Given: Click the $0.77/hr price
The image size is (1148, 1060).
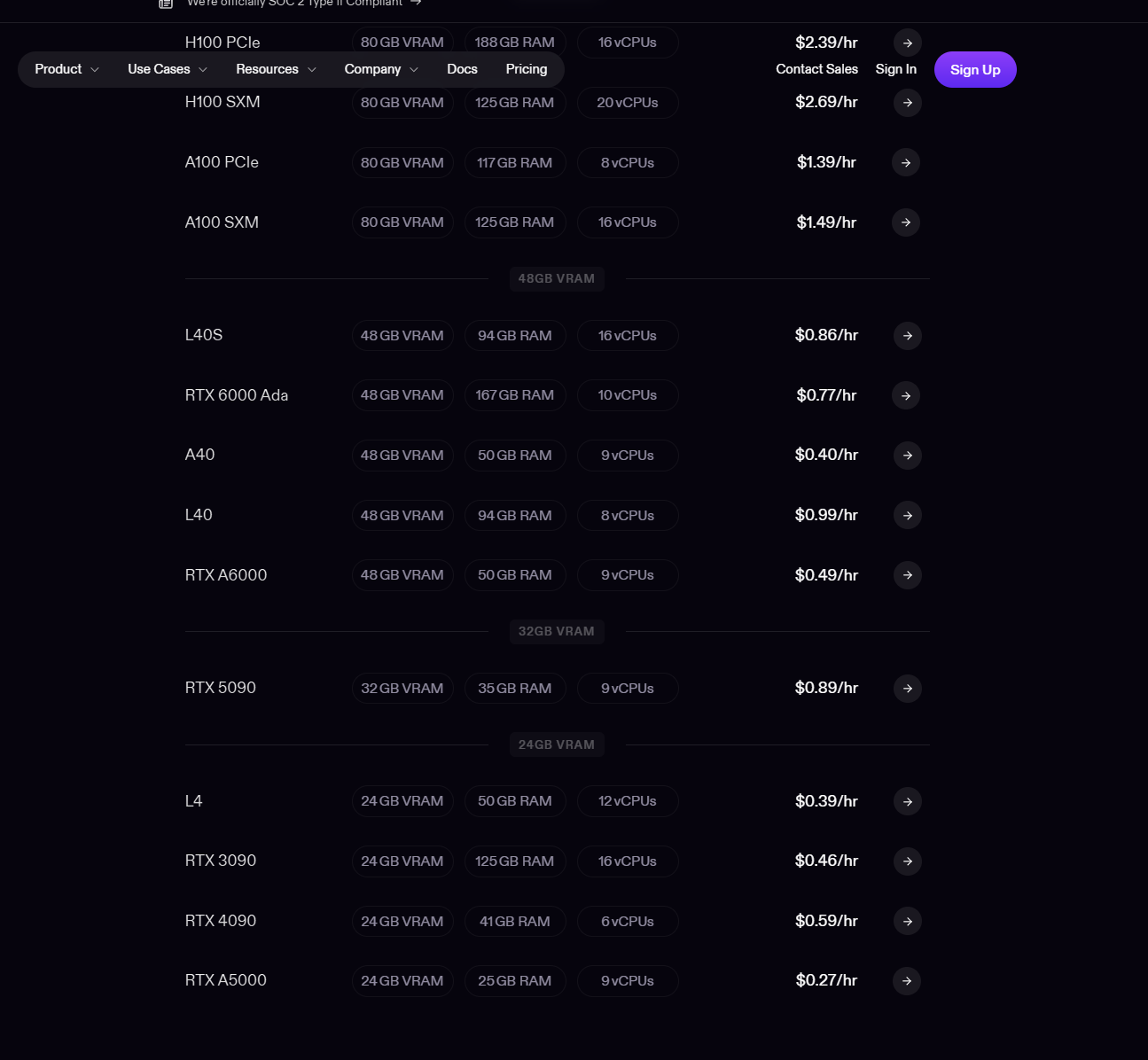Looking at the screenshot, I should pos(826,395).
